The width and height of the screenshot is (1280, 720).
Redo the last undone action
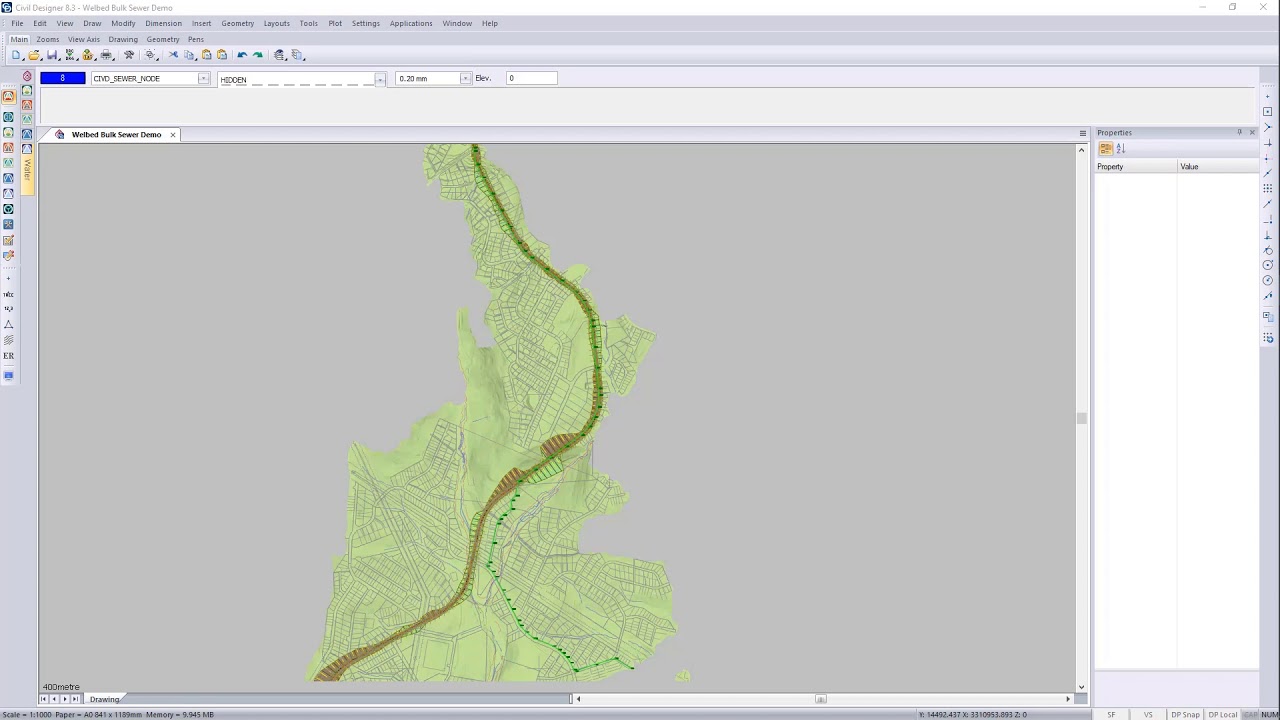tap(258, 55)
